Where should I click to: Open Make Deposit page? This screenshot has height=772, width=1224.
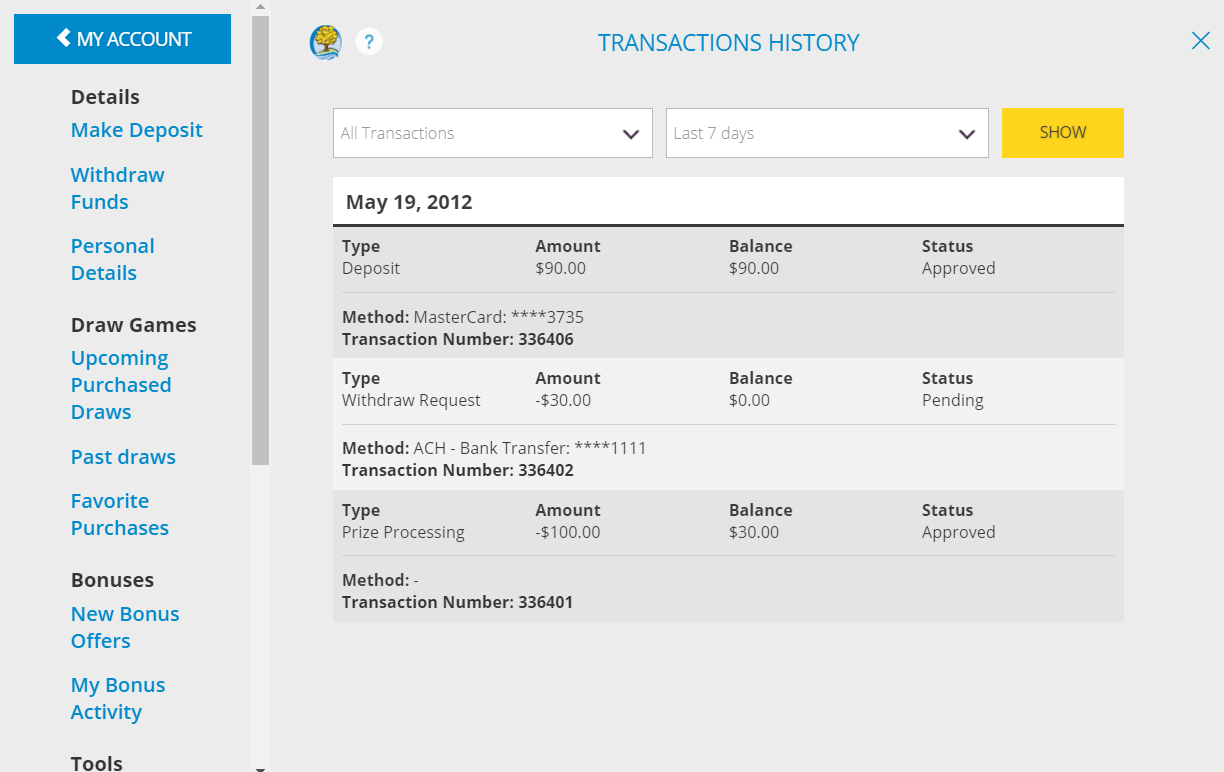(x=136, y=130)
